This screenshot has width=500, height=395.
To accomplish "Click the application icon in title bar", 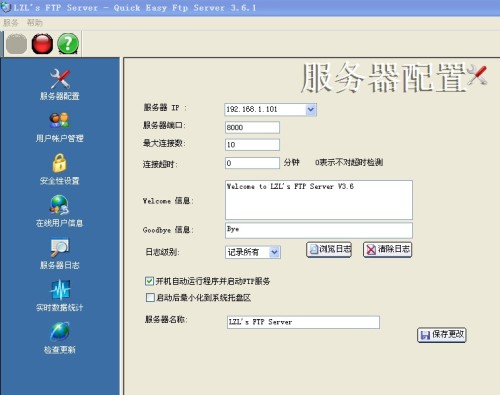I will (x=6, y=7).
